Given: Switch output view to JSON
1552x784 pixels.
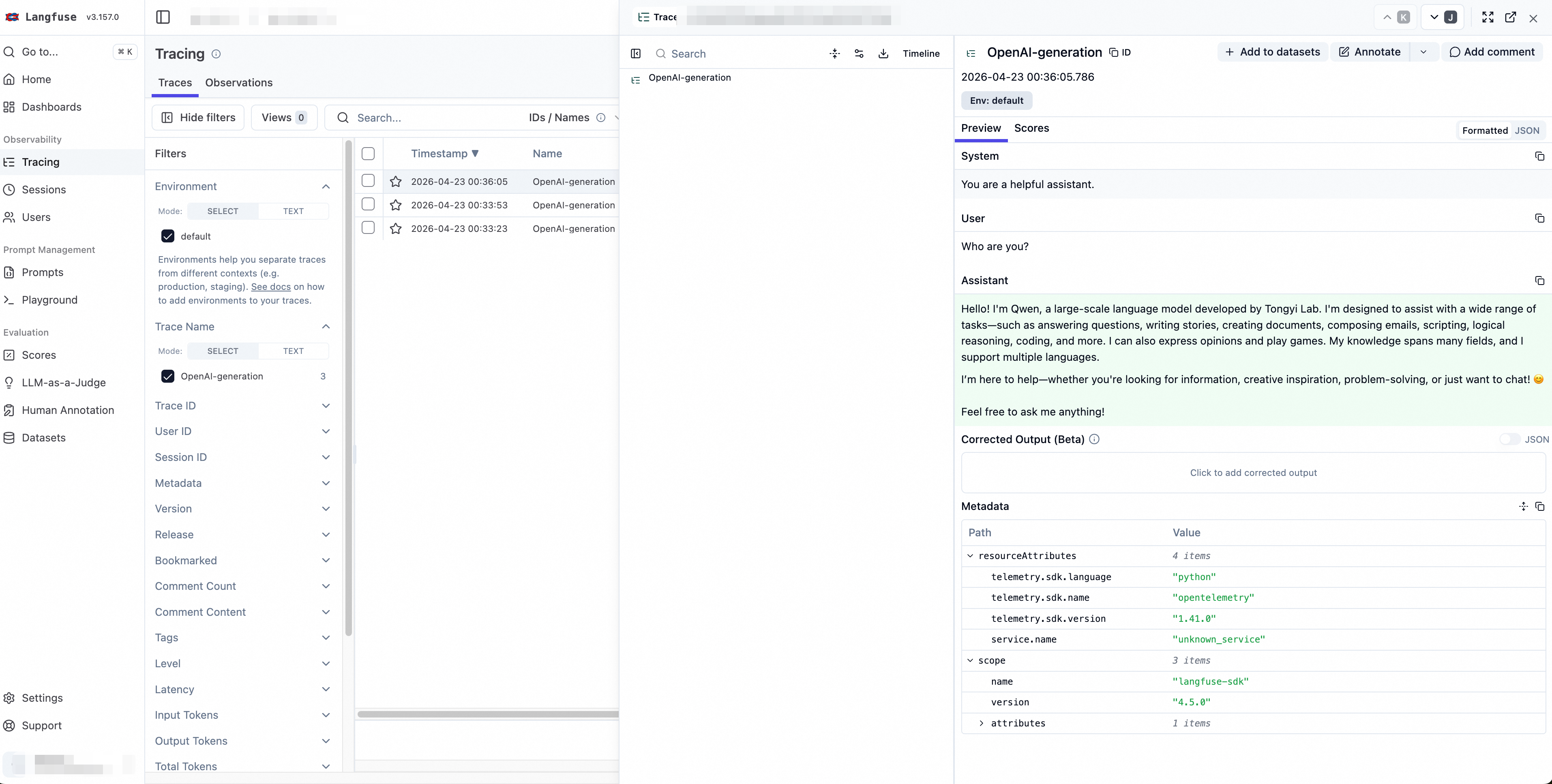Looking at the screenshot, I should tap(1527, 130).
